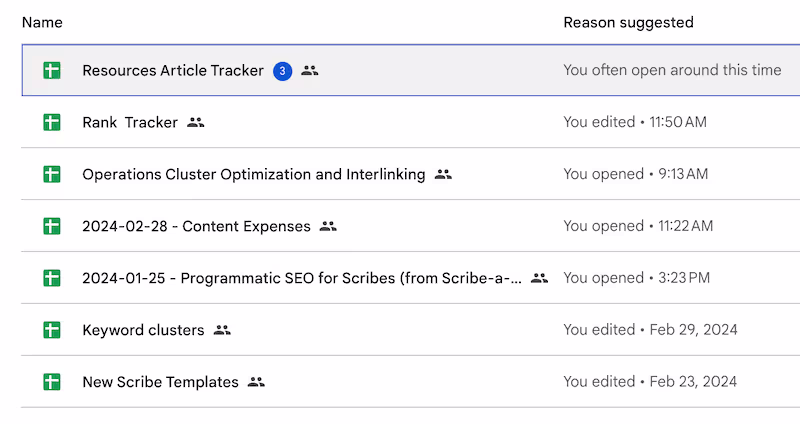Viewport: 800px width, 424px height.
Task: Click the blue 3 badge on Resources Article Tracker
Action: 283,71
